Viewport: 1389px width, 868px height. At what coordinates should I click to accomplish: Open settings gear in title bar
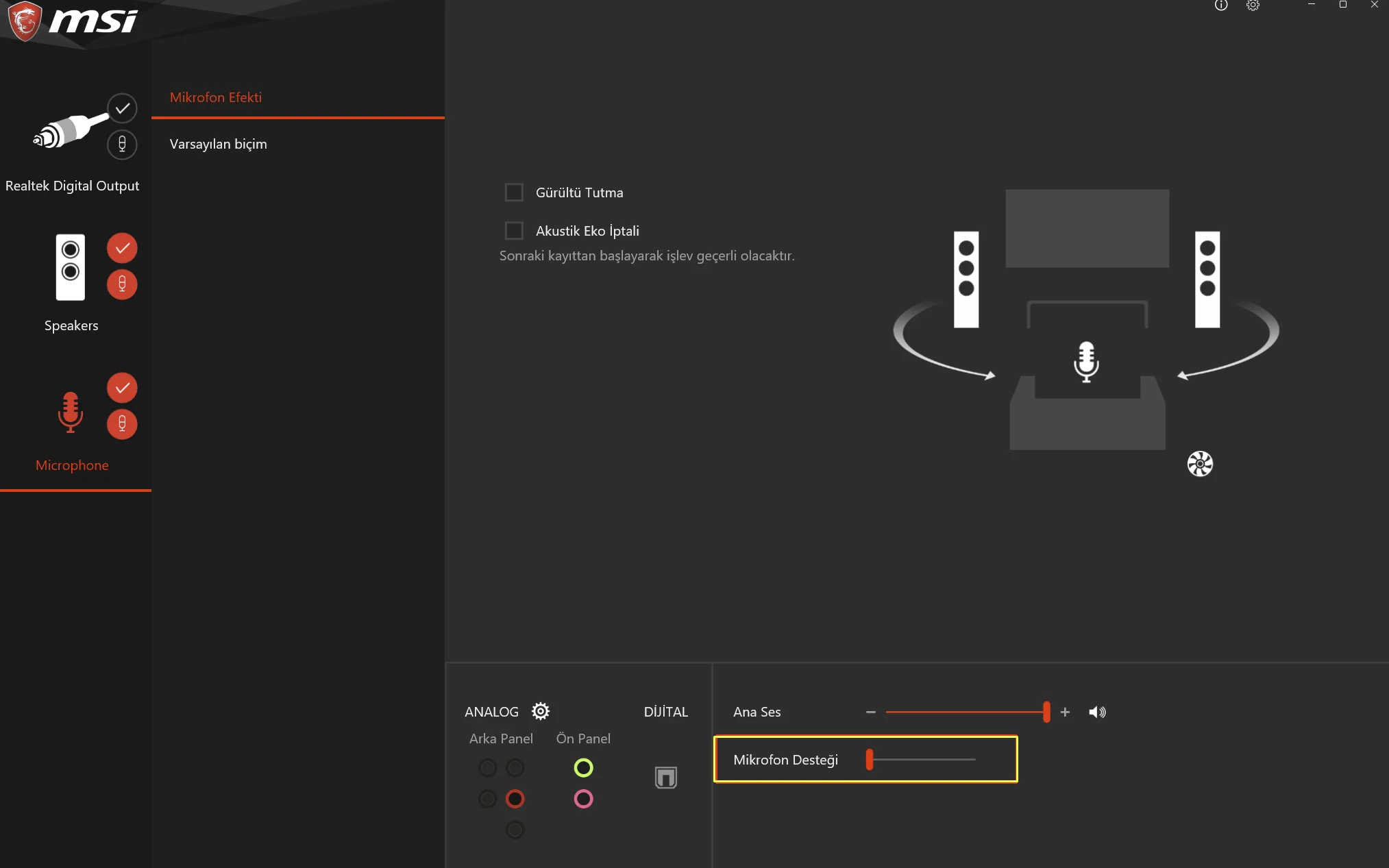[x=1253, y=5]
